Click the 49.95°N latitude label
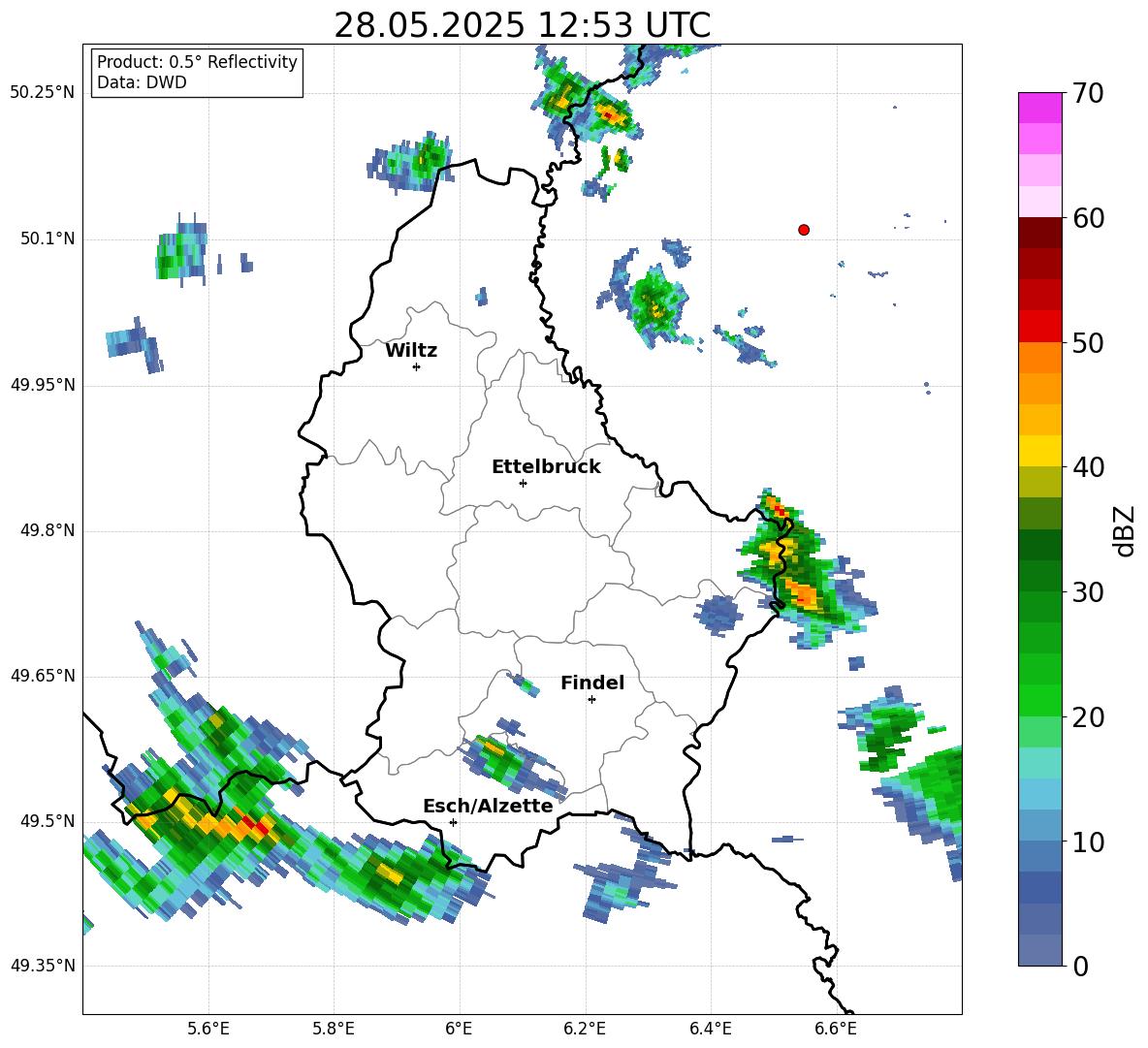Viewport: 1148px width, 1048px height. [43, 385]
